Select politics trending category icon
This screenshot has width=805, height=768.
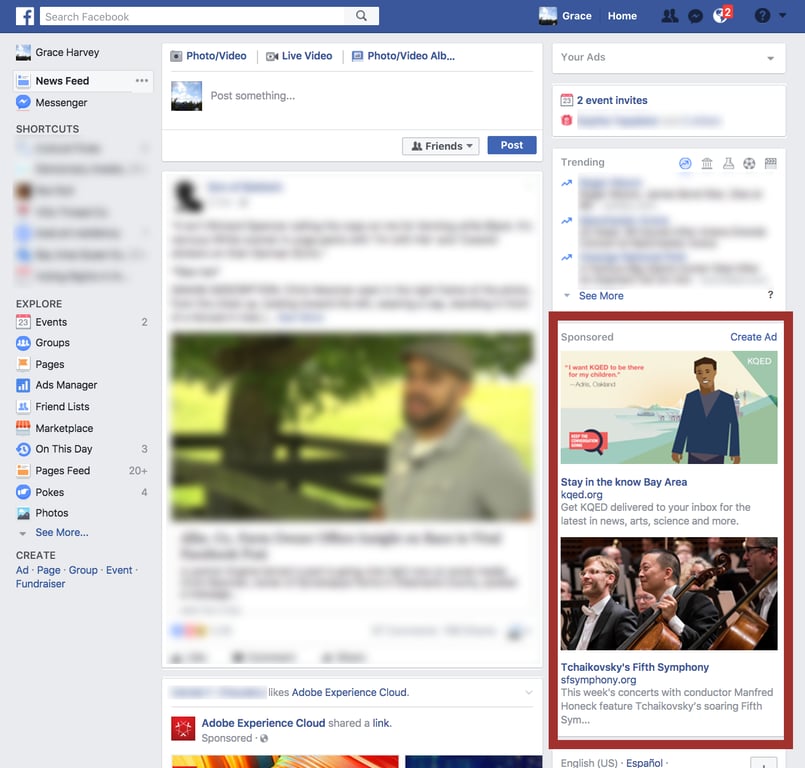pyautogui.click(x=707, y=163)
